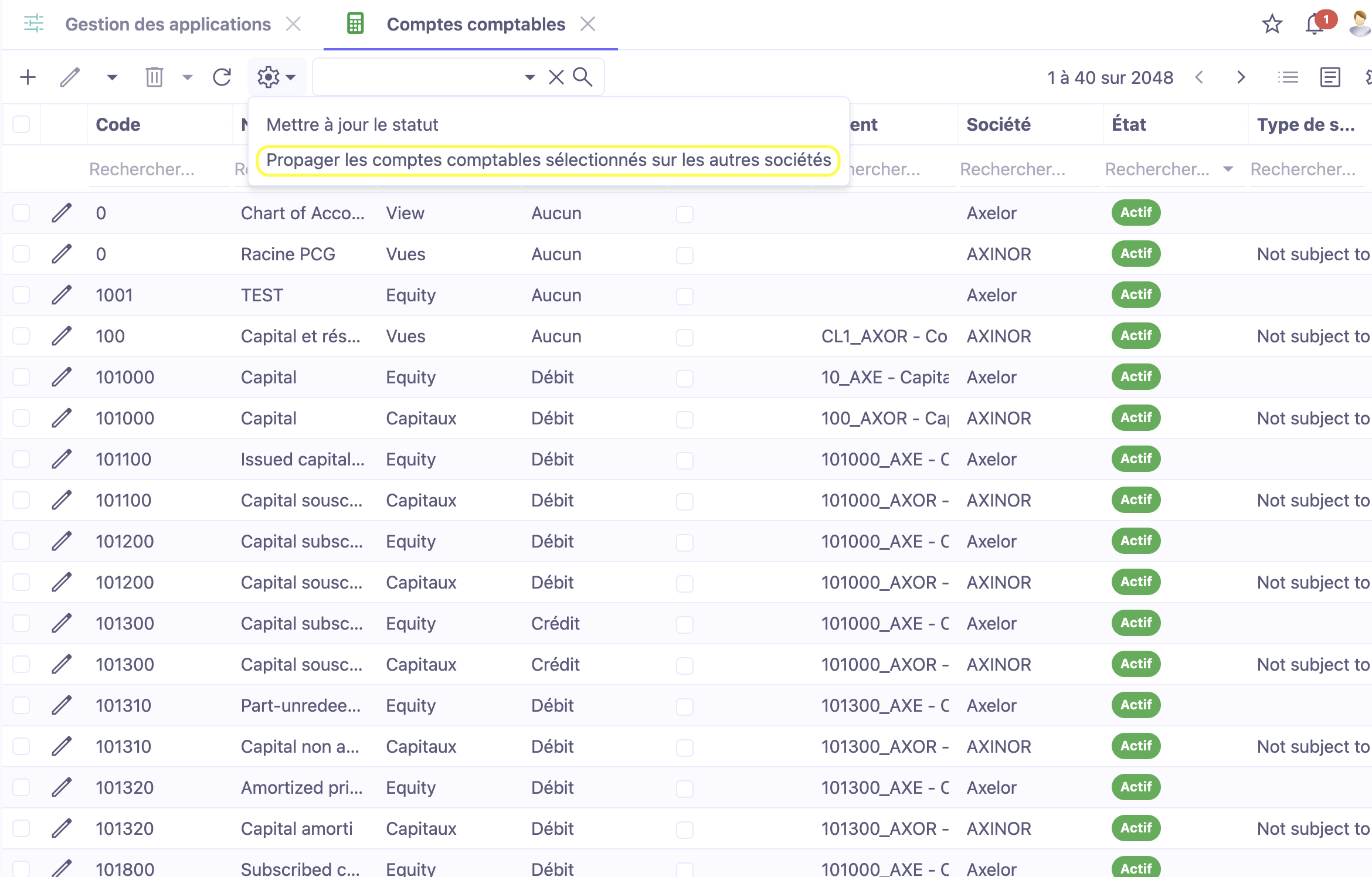
Task: Click the trash delete icon in the toolbar
Action: pos(154,77)
